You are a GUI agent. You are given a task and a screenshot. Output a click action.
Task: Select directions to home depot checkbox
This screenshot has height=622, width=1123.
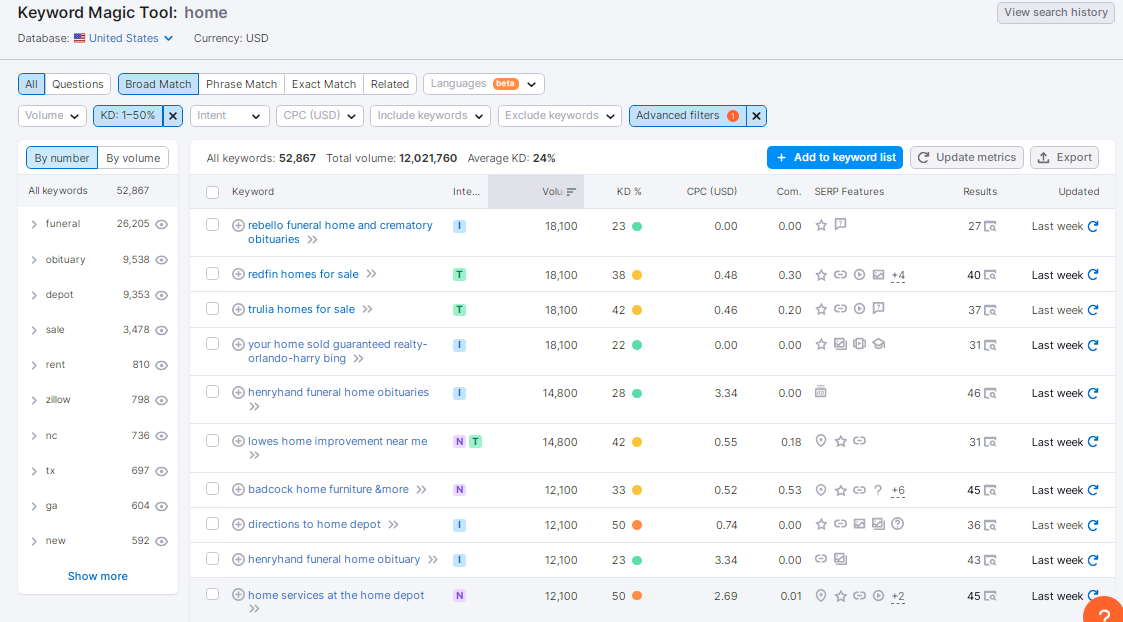click(x=213, y=523)
